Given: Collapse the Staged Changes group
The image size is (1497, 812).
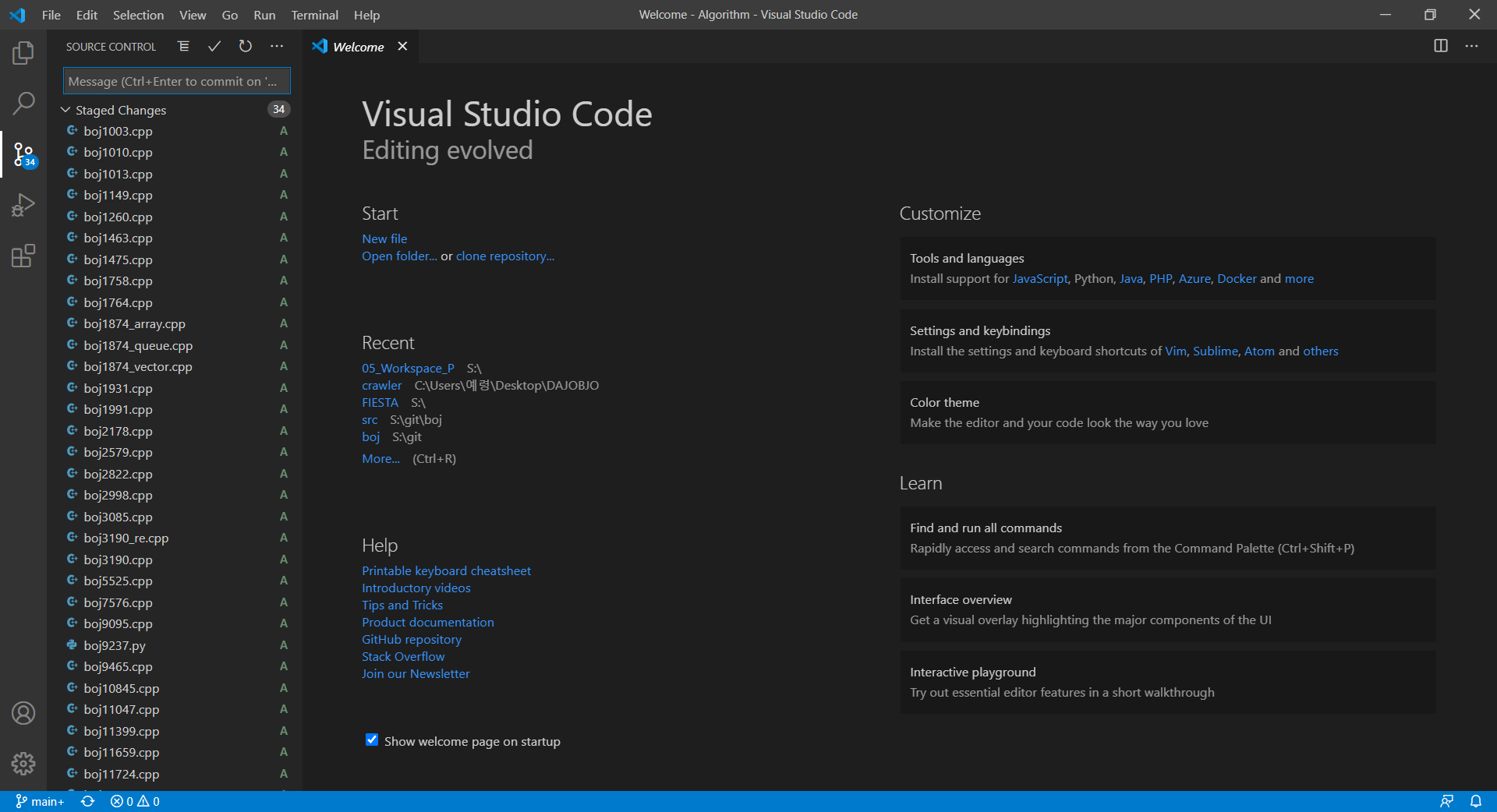Looking at the screenshot, I should [65, 110].
